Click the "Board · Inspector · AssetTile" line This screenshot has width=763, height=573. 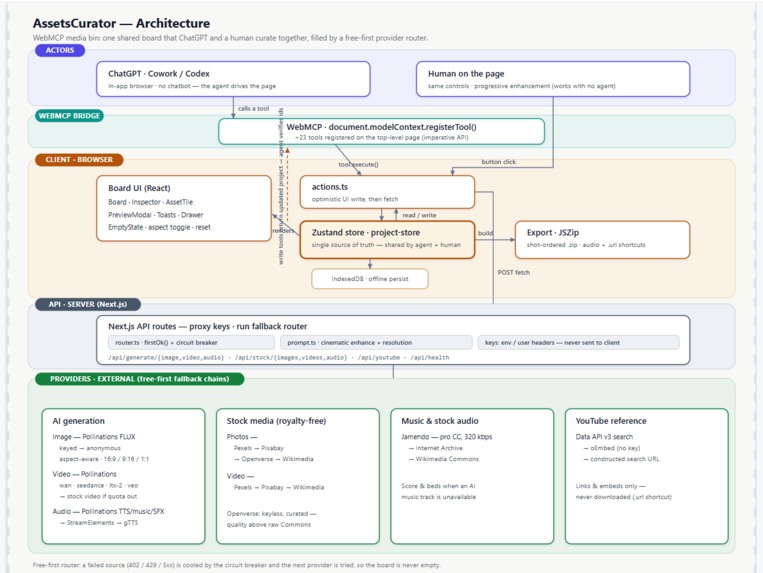pos(150,202)
